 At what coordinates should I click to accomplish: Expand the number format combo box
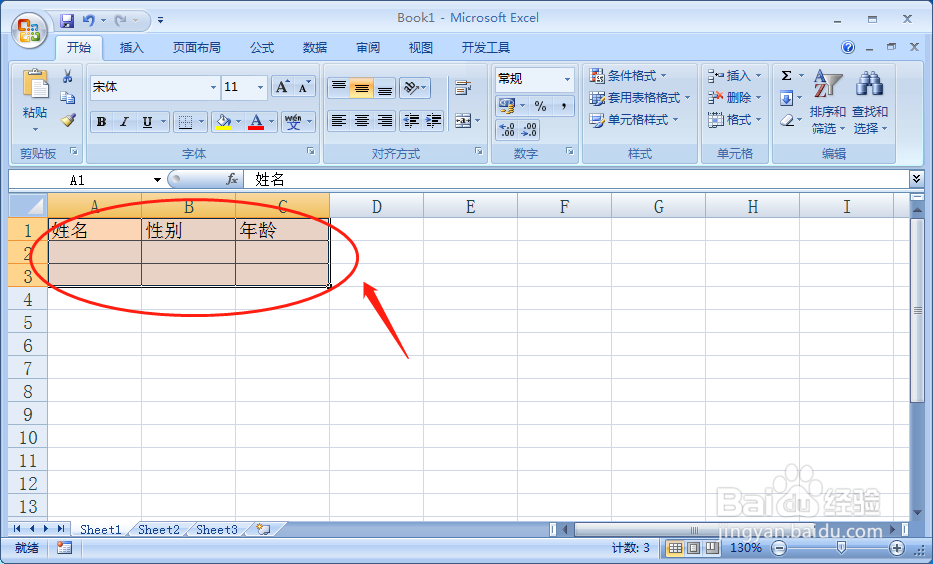coord(567,79)
